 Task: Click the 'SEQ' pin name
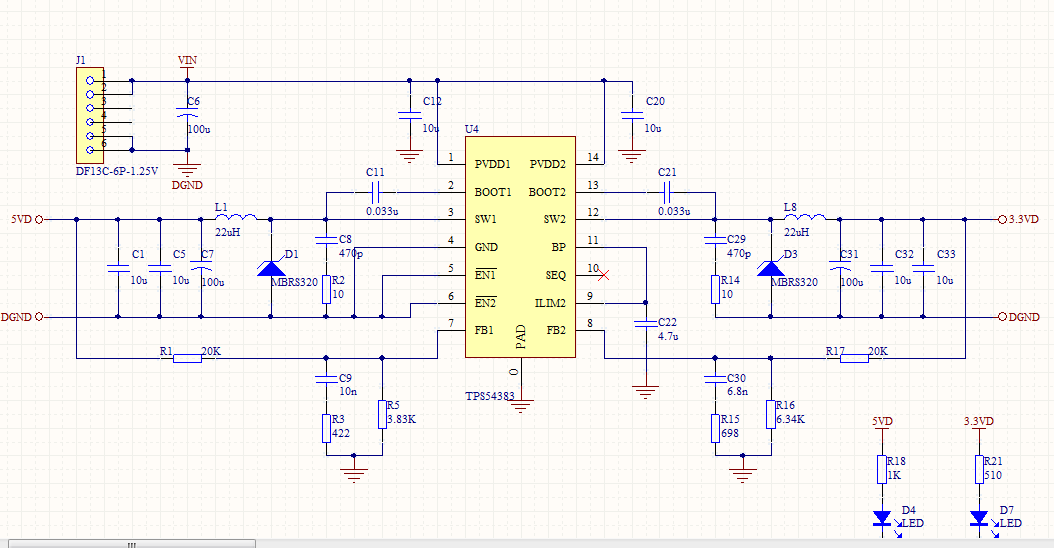[x=556, y=275]
